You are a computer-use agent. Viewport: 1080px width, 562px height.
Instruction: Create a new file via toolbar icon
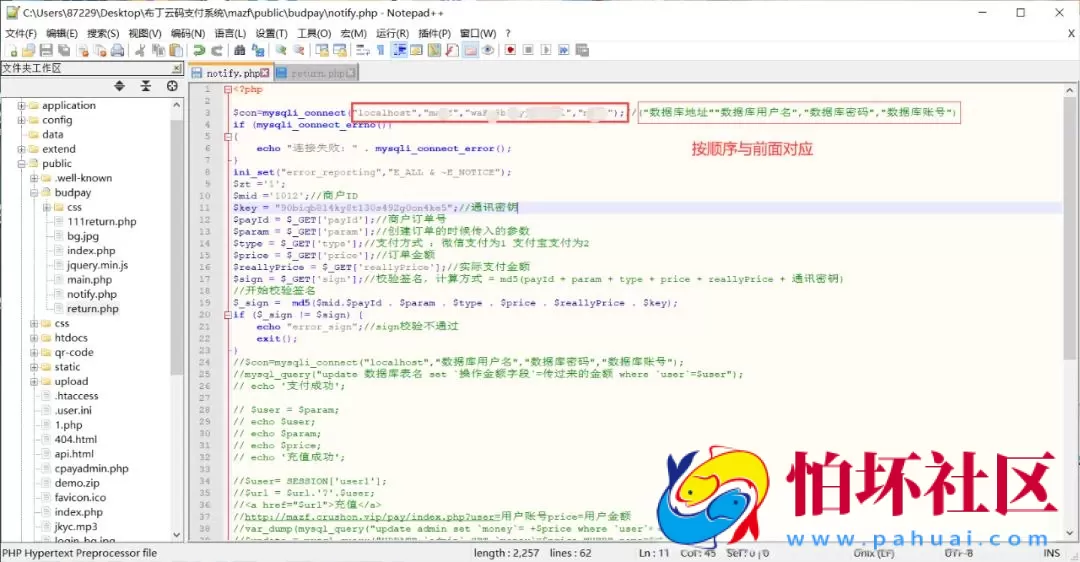click(x=11, y=50)
